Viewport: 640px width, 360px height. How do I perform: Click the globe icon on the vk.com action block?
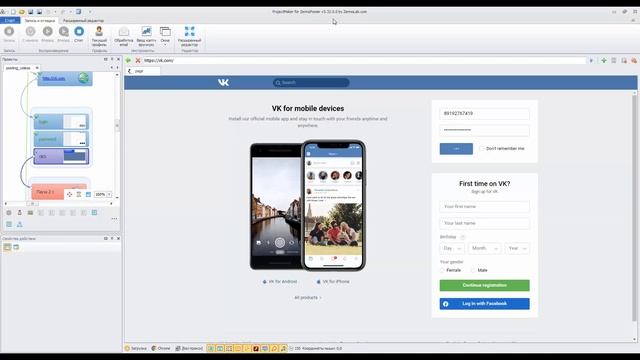[84, 78]
